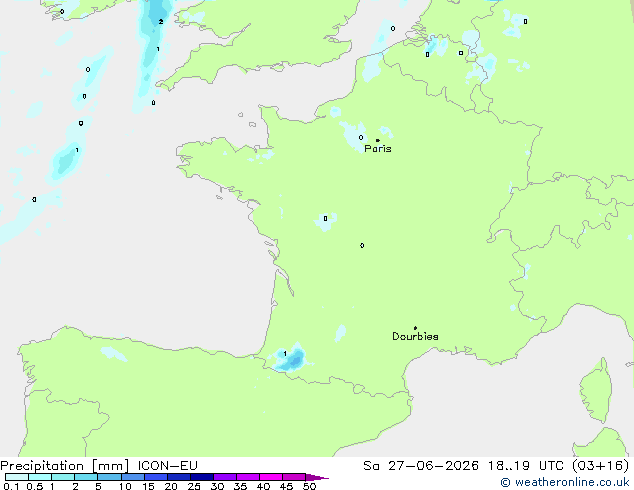Click the legend value label '50'
This screenshot has width=634, height=490.
[309, 486]
